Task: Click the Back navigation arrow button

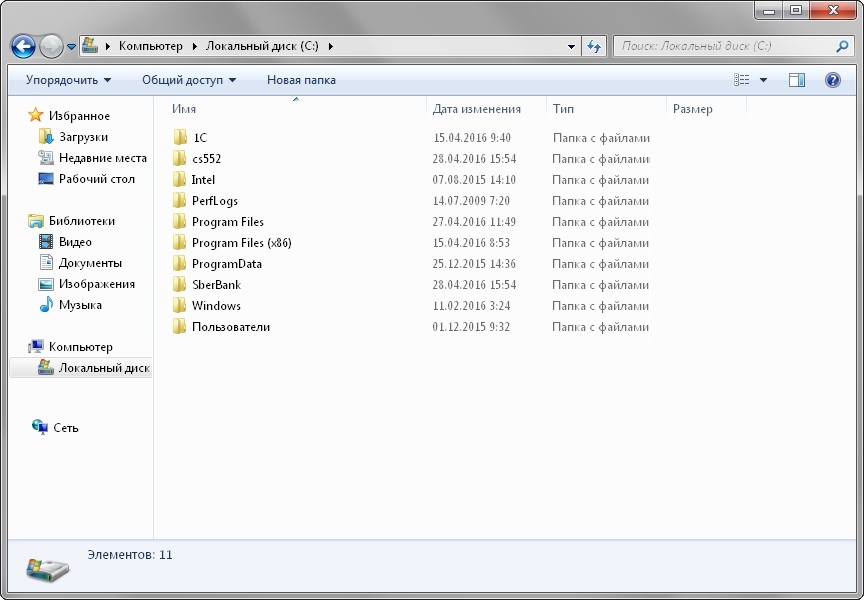Action: point(23,46)
